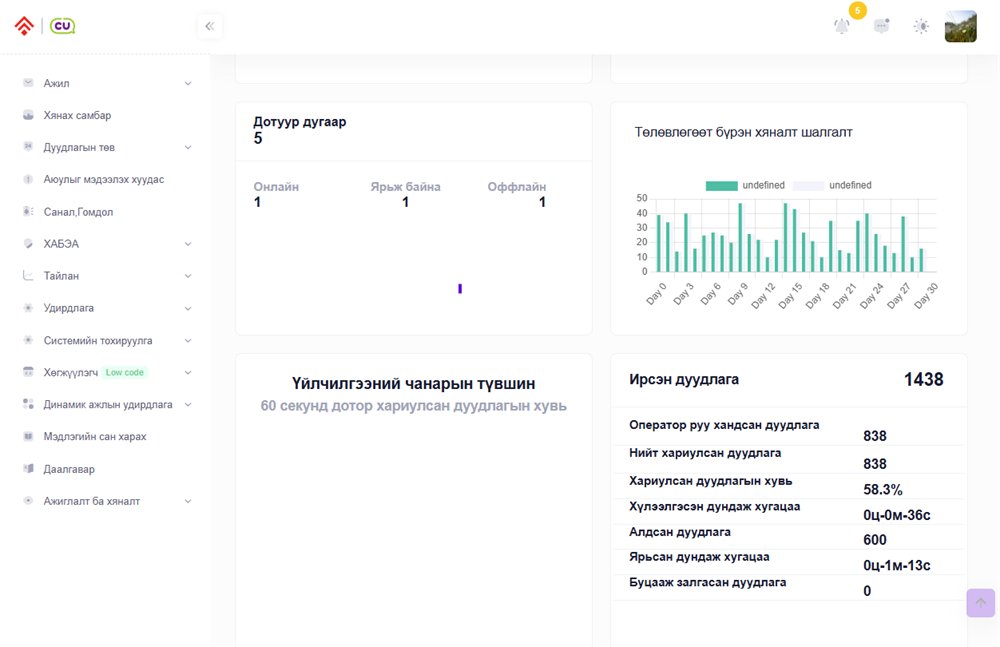Click the Даалгавар icon
The image size is (1000, 647).
point(28,468)
